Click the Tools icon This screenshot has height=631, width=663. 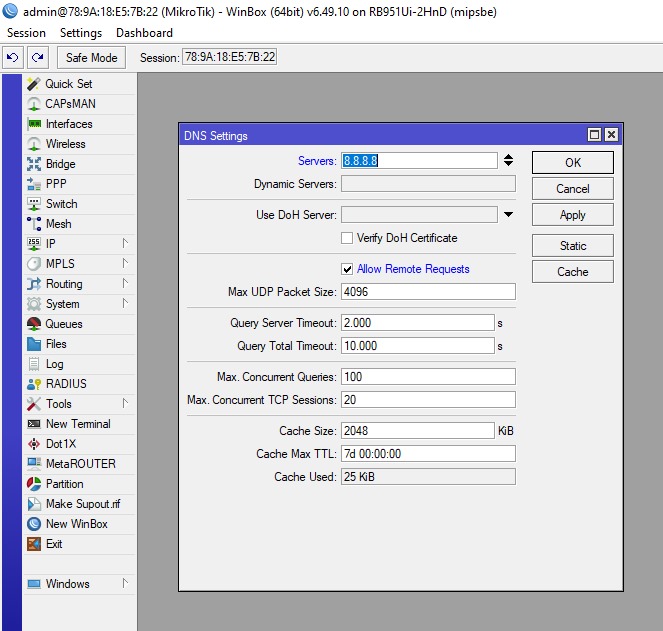[34, 404]
